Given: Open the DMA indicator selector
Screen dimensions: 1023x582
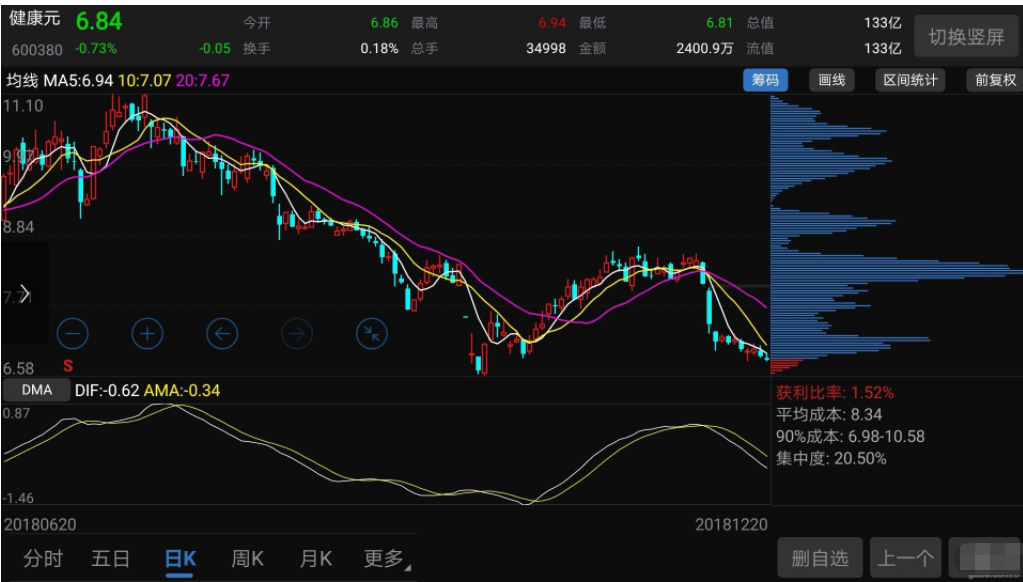Looking at the screenshot, I should pos(37,390).
